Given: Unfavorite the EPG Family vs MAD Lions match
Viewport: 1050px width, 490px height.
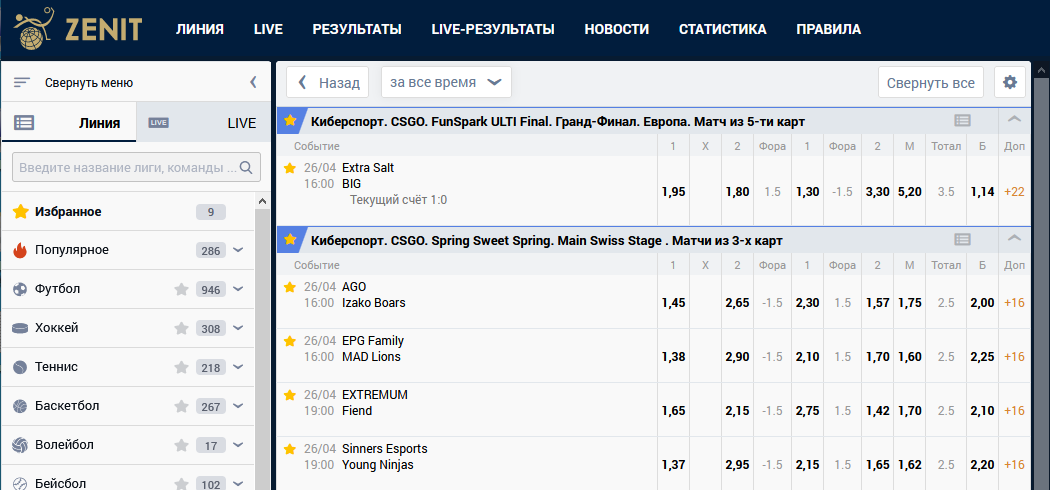Looking at the screenshot, I should coord(290,341).
